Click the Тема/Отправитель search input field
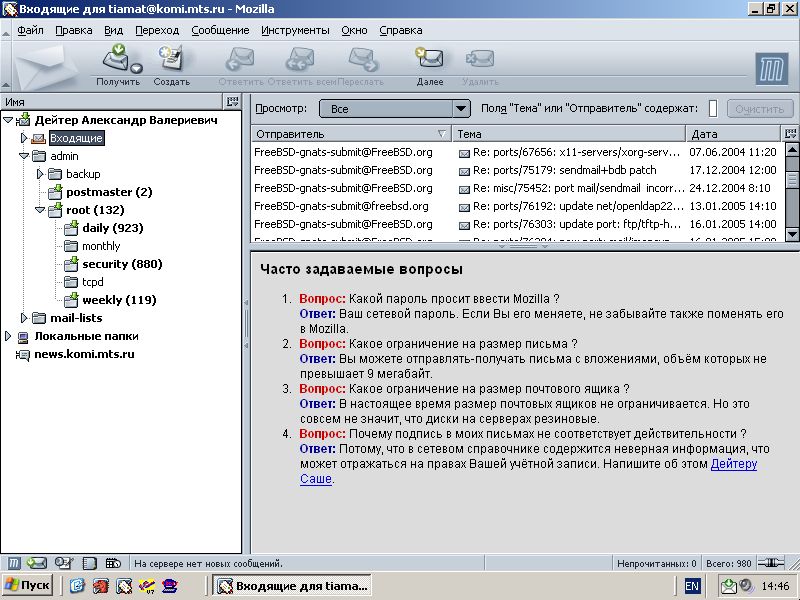The image size is (800, 600). pyautogui.click(x=712, y=108)
